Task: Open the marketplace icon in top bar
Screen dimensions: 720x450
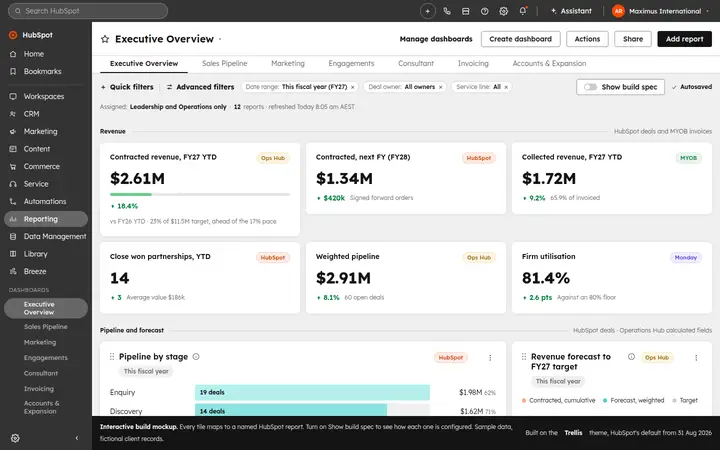Action: click(x=466, y=11)
